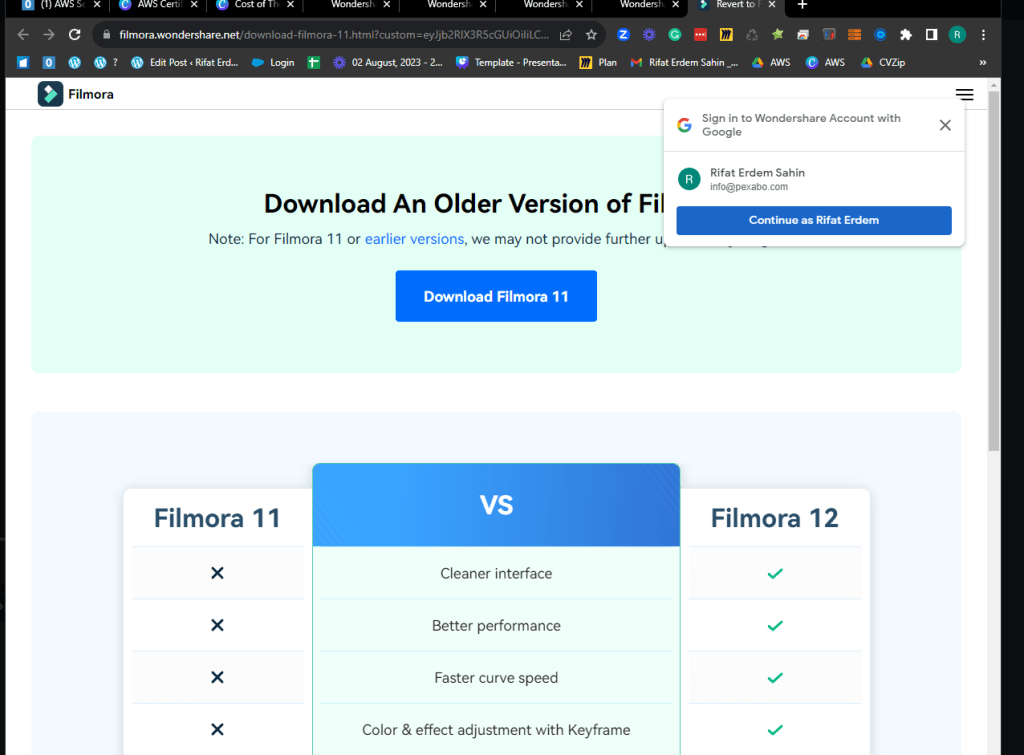The width and height of the screenshot is (1024, 755).
Task: Click the info@pexabo.com email text
Action: coord(749,187)
